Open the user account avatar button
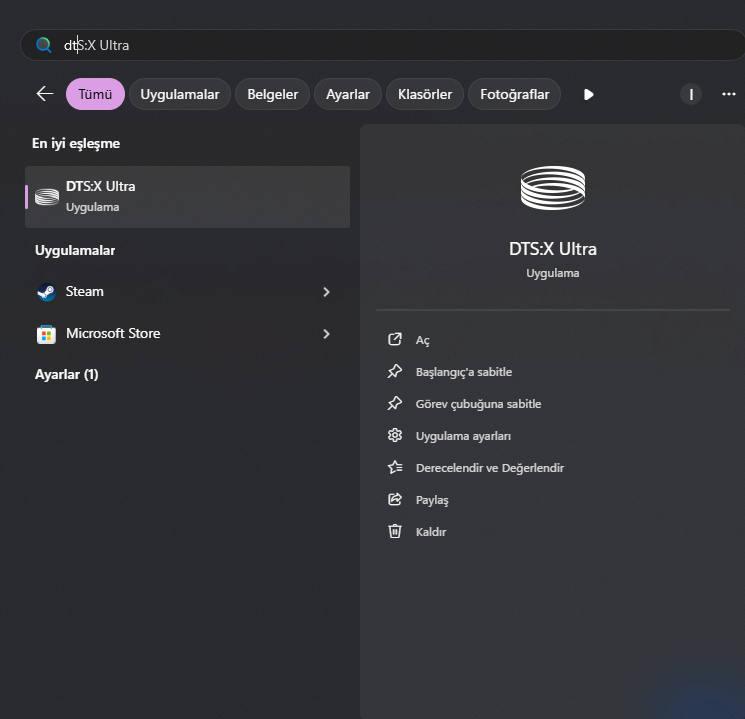This screenshot has width=745, height=719. point(691,95)
